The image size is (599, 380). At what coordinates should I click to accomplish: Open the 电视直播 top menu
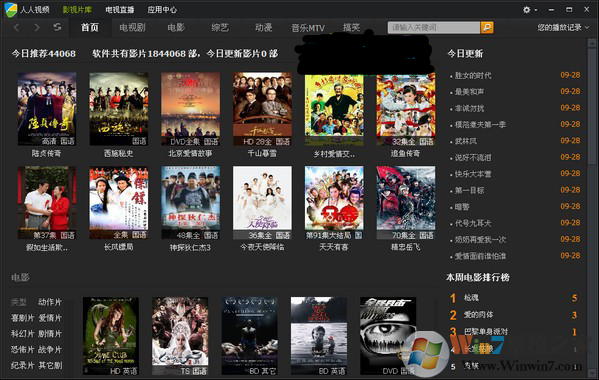[x=120, y=10]
